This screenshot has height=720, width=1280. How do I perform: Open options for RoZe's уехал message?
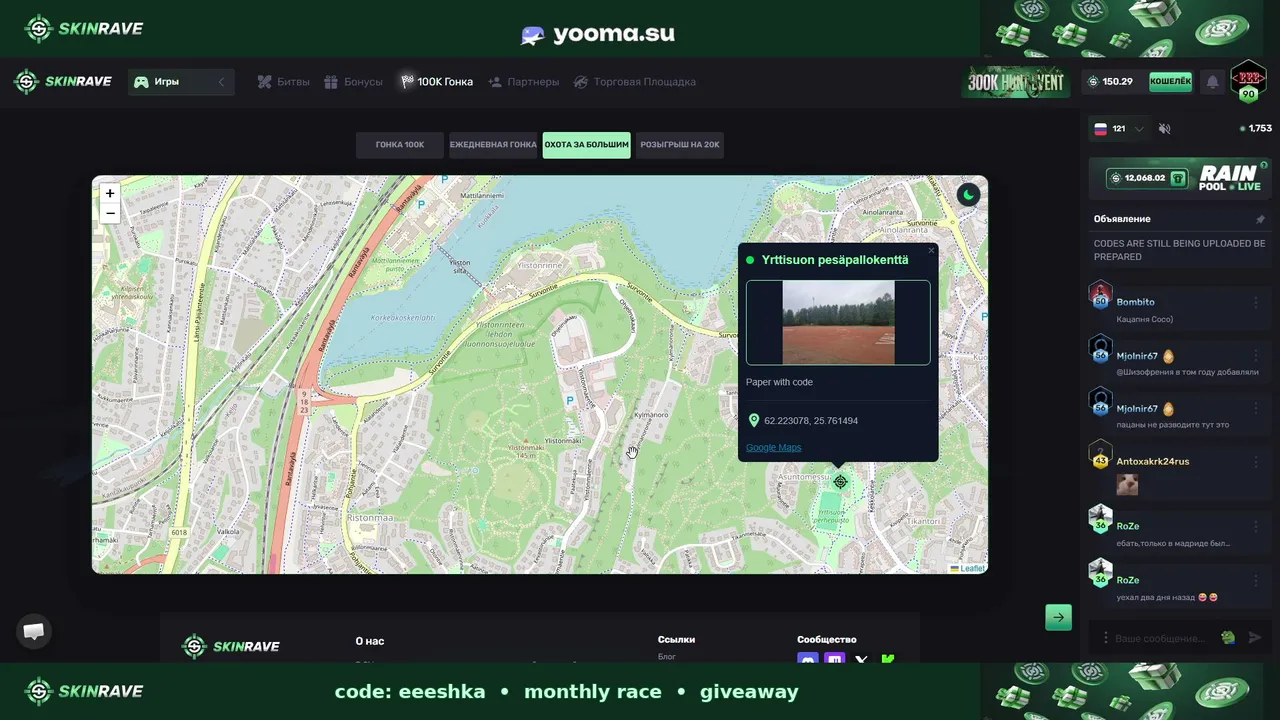point(1256,580)
